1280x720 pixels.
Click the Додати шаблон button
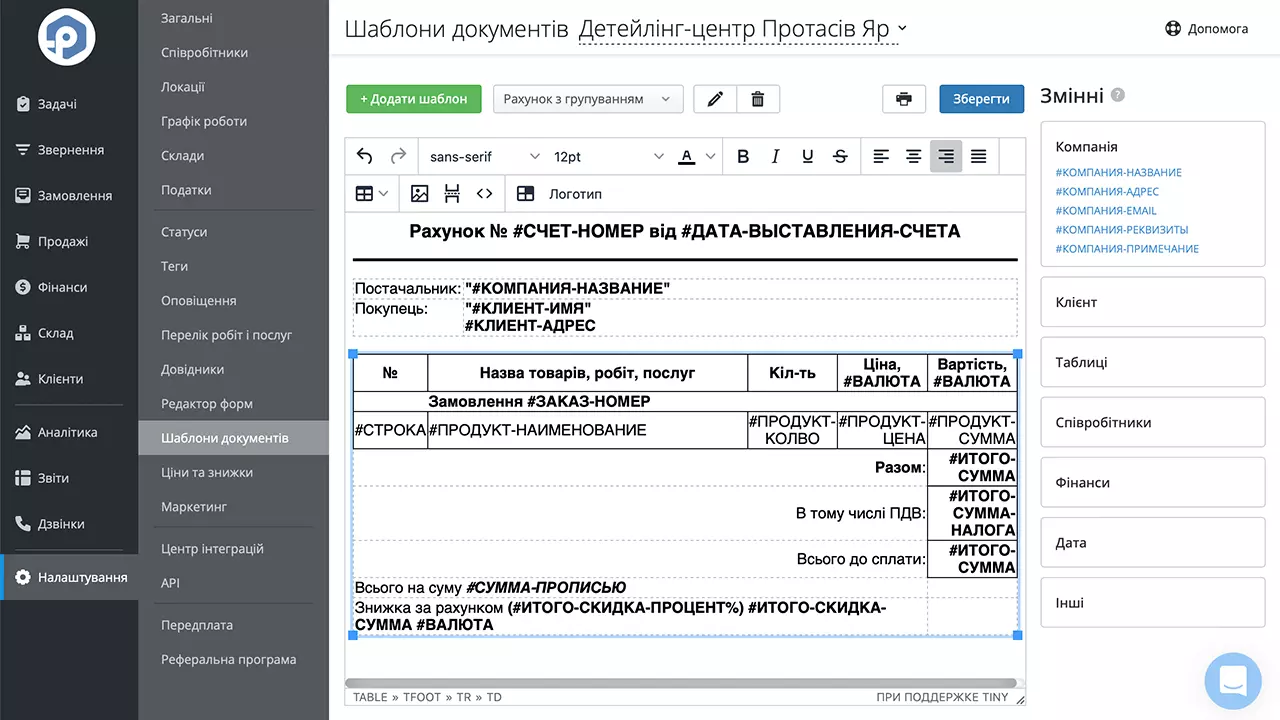(x=414, y=99)
